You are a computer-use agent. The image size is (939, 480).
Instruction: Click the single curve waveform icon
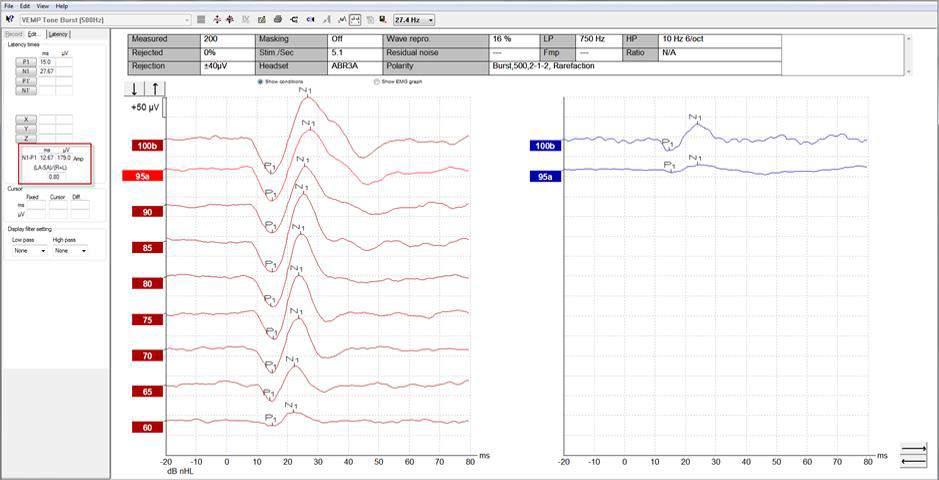pyautogui.click(x=341, y=20)
